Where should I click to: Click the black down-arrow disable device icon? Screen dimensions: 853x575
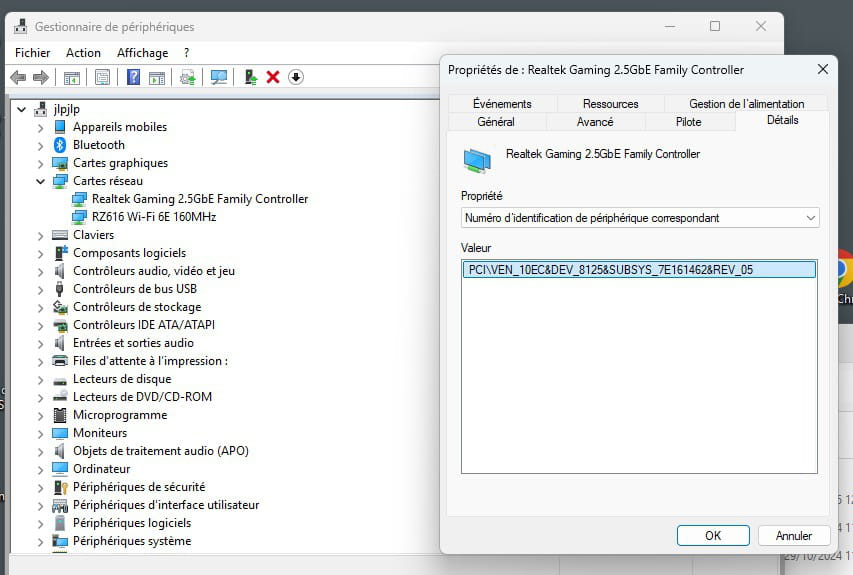(296, 77)
